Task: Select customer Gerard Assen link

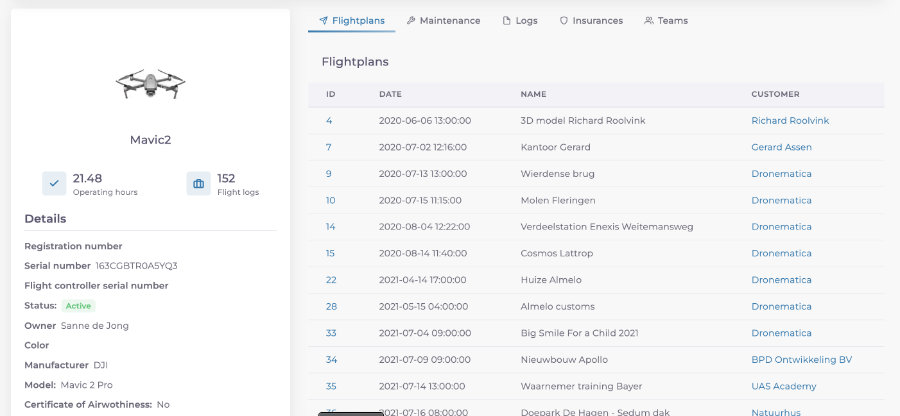Action: 781,147
